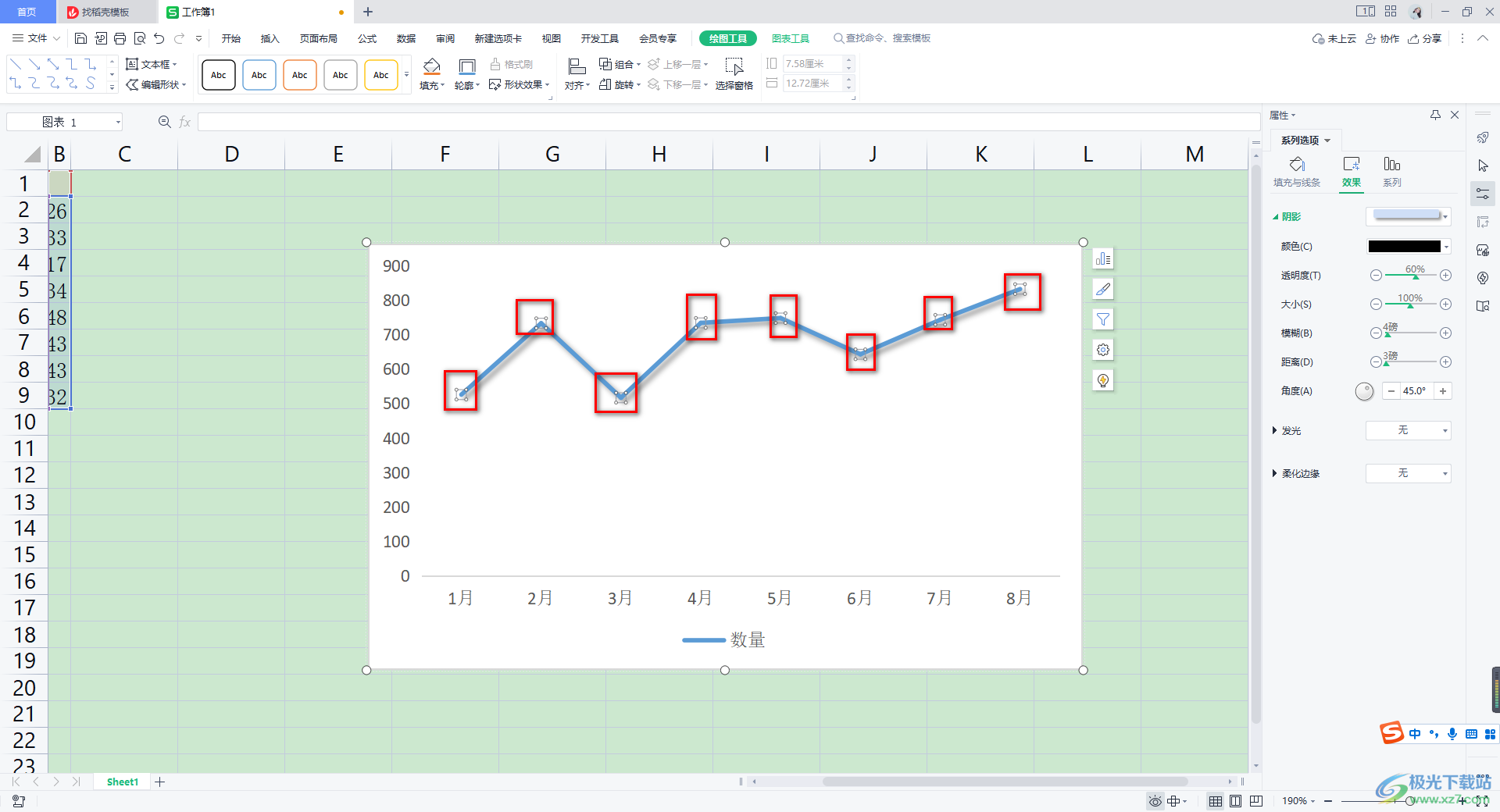
Task: Open the Page Layout (页面布局) ribbon tab
Action: pyautogui.click(x=319, y=38)
